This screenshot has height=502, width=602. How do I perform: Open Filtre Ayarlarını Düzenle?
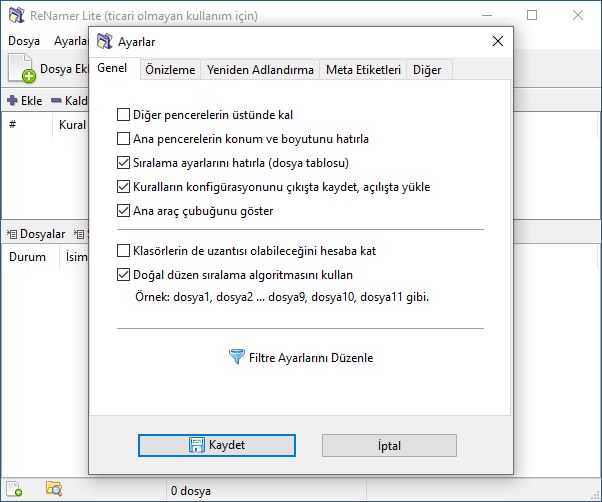coord(301,358)
